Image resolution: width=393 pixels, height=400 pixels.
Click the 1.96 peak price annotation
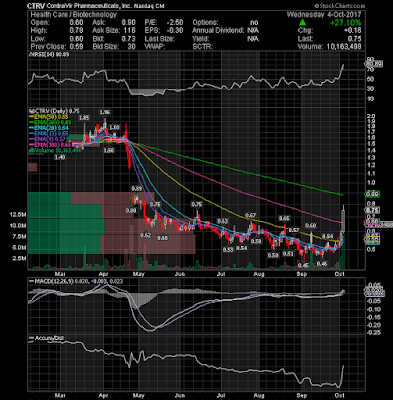tap(105, 112)
